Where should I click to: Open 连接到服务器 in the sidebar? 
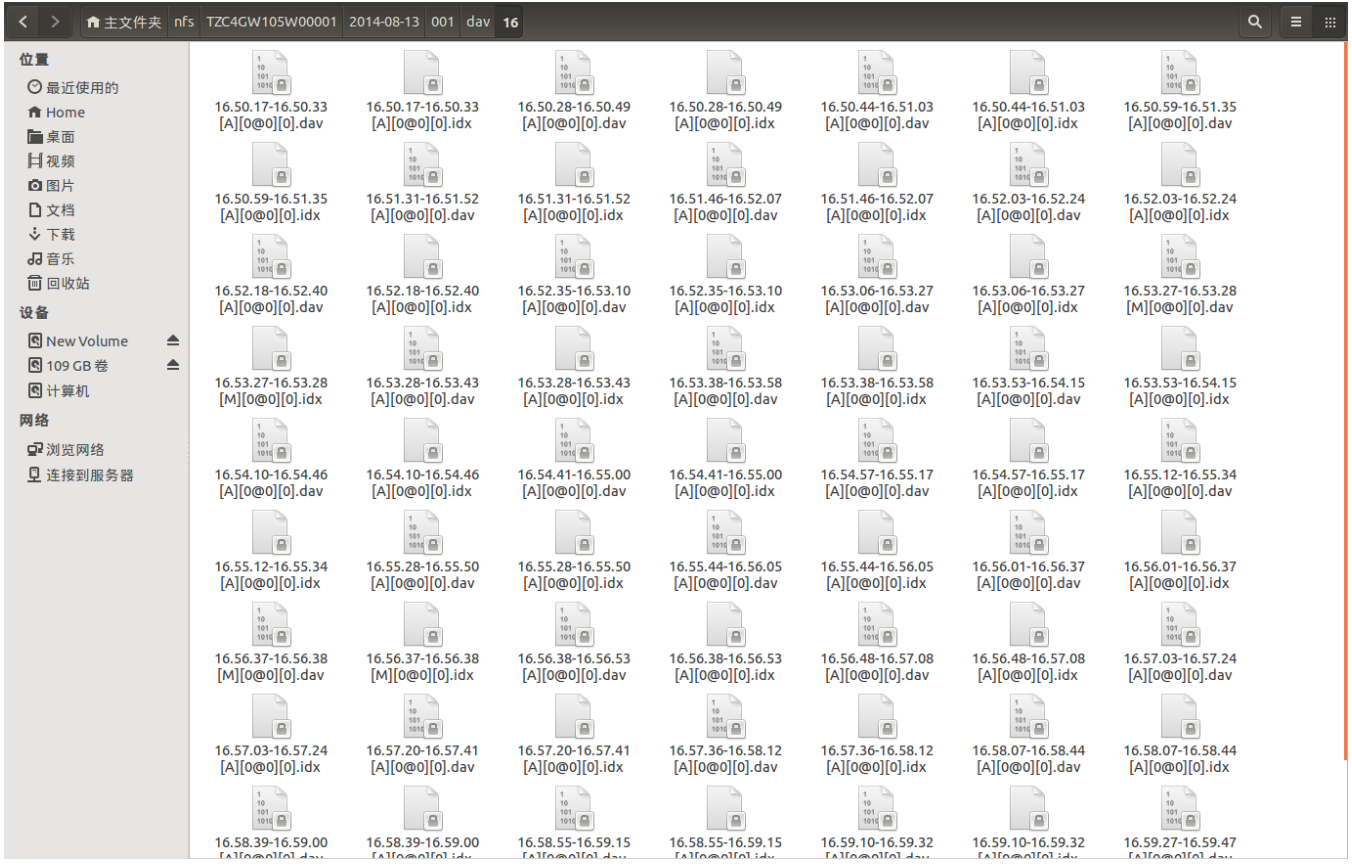80,475
